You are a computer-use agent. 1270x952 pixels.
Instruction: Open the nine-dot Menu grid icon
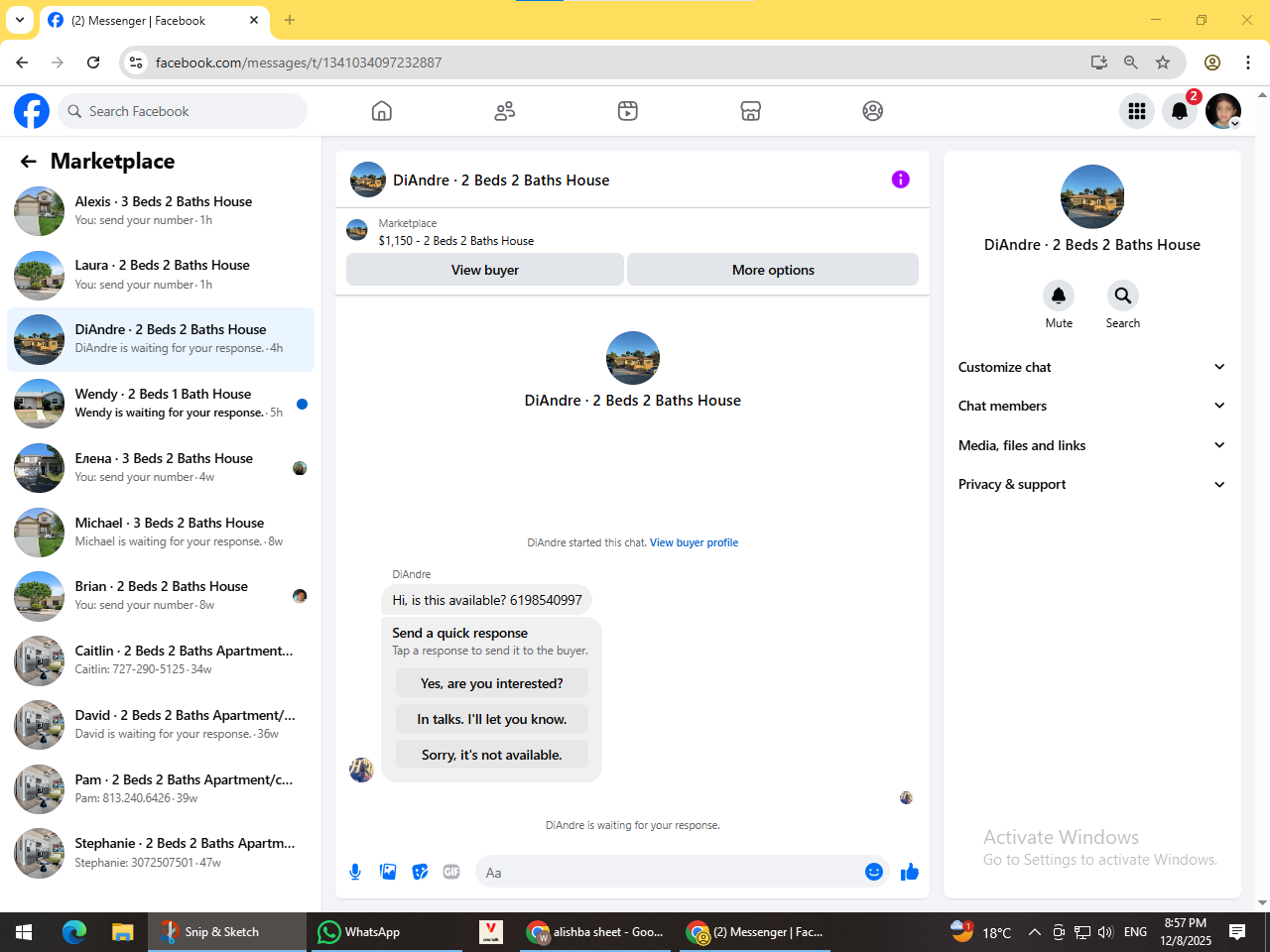(x=1137, y=111)
